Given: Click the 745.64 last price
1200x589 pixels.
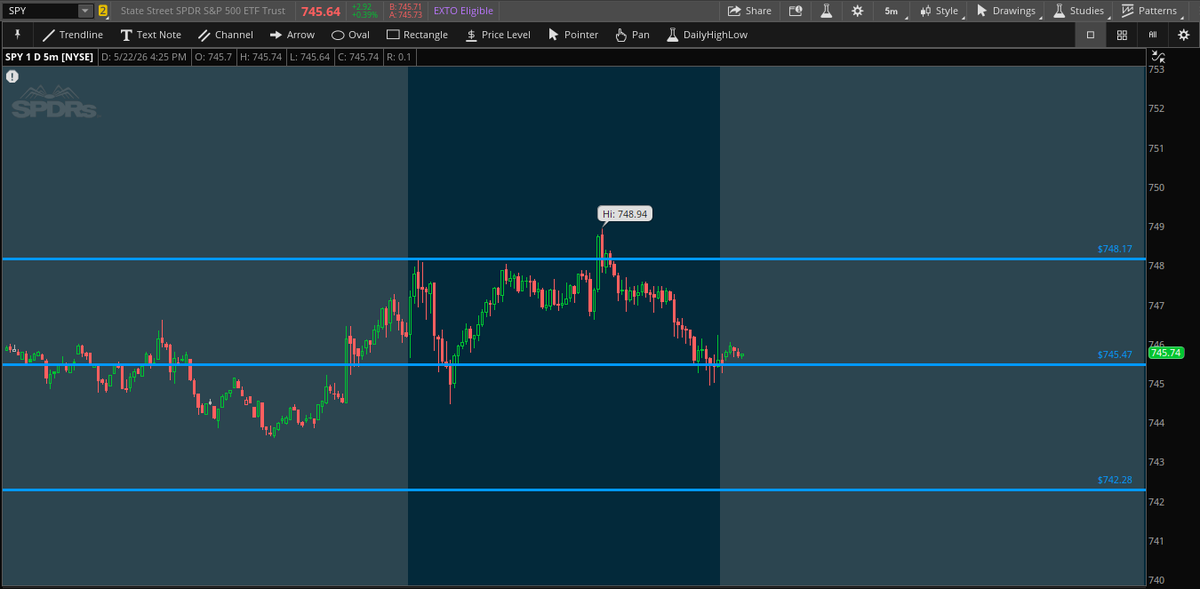Looking at the screenshot, I should tap(320, 11).
